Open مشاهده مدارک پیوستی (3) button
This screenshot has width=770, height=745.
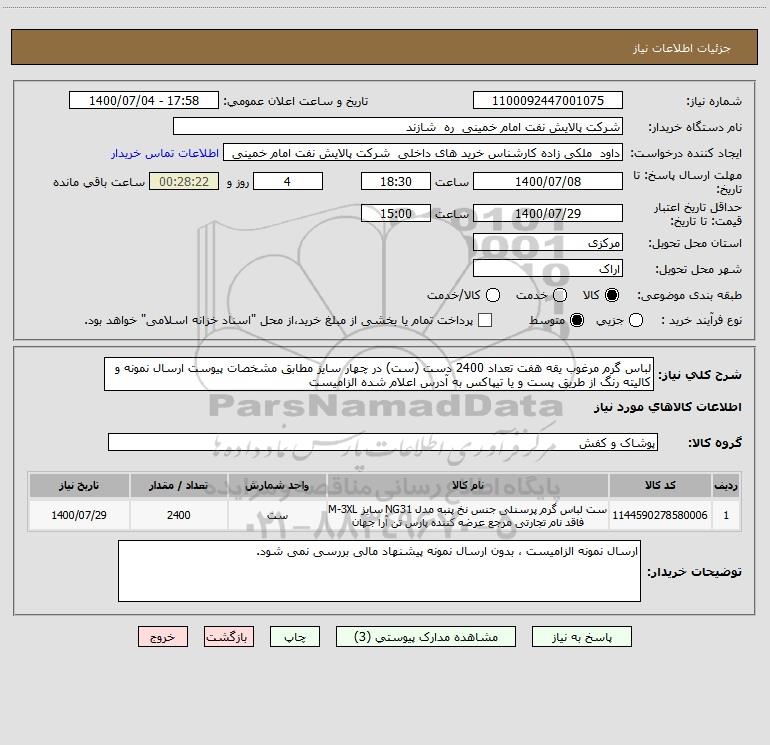click(426, 637)
